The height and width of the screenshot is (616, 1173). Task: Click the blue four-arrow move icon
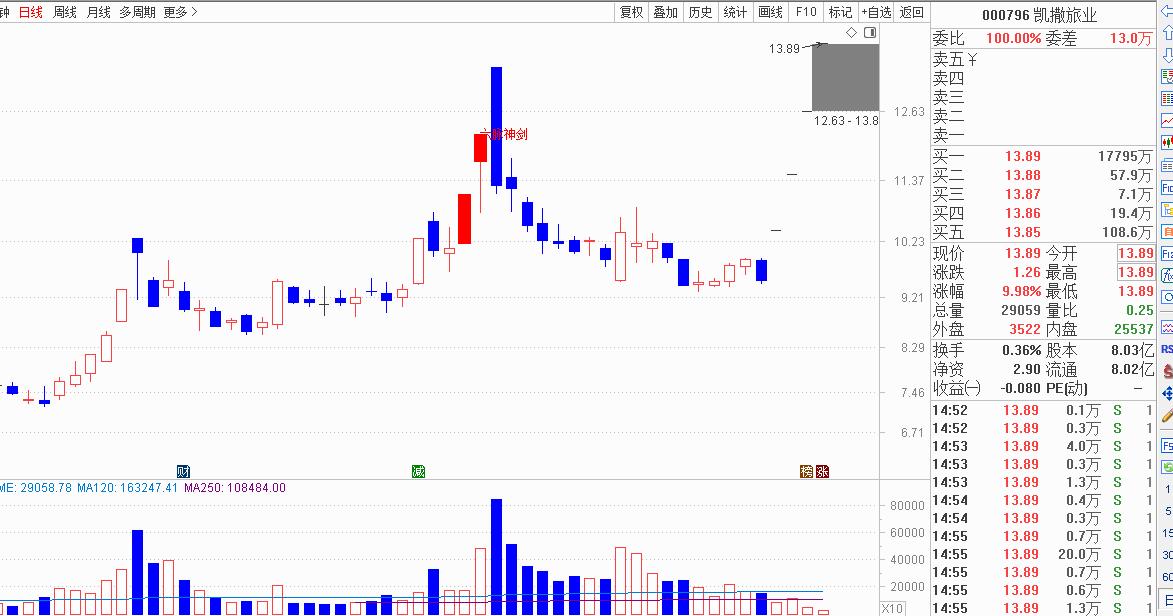coord(1166,393)
